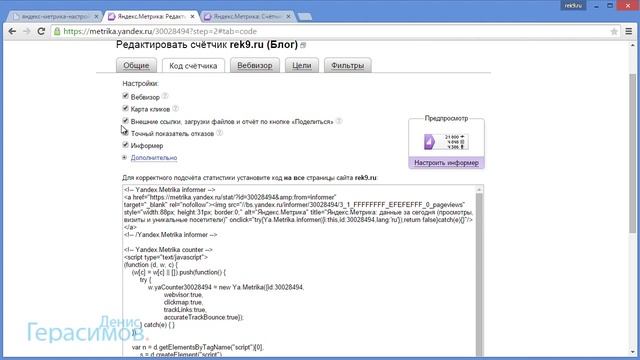Click the Редактировать счётчик rek9.ru heading
Screen dimensions: 640x360
(x=207, y=44)
